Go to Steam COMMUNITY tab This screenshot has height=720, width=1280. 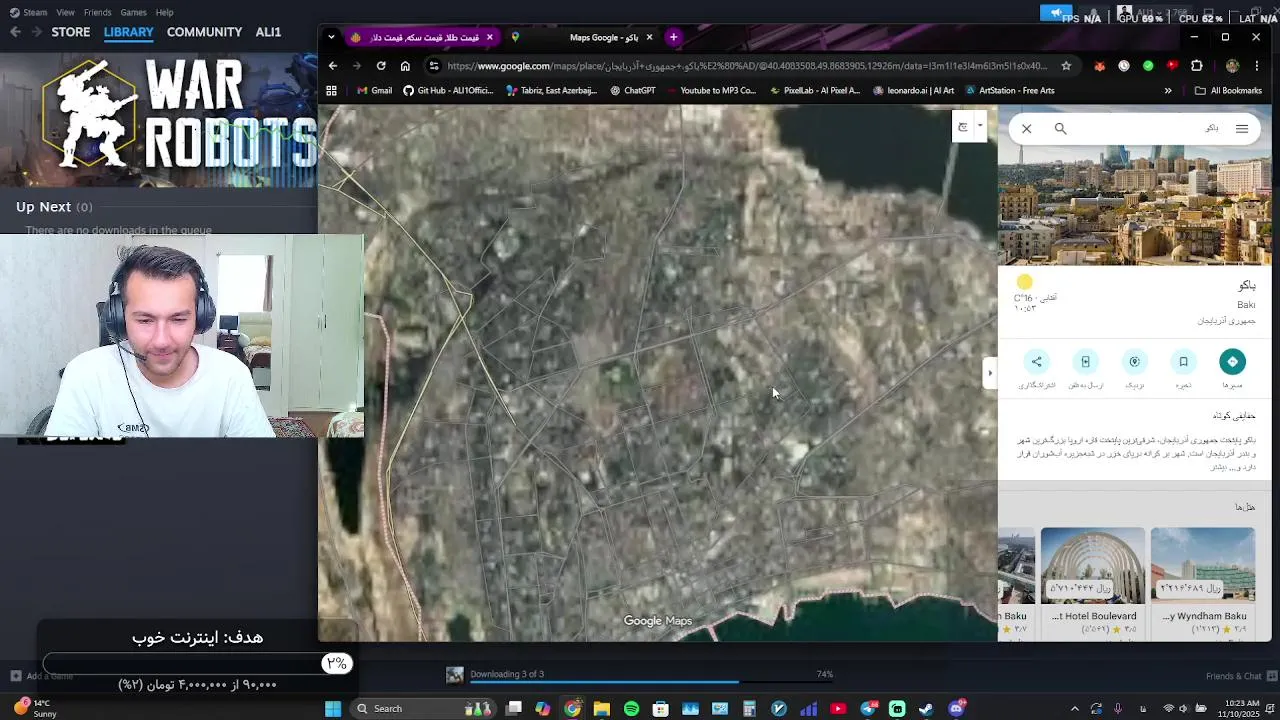pos(204,32)
